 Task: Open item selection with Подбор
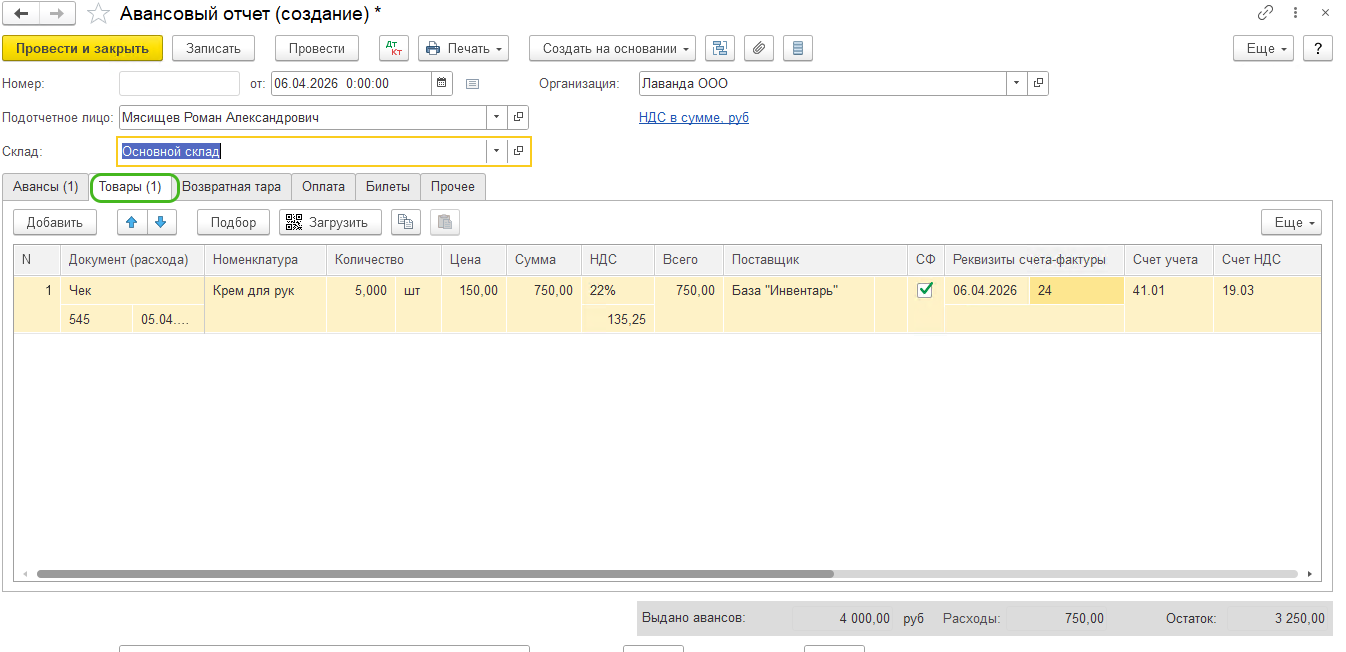[x=233, y=222]
